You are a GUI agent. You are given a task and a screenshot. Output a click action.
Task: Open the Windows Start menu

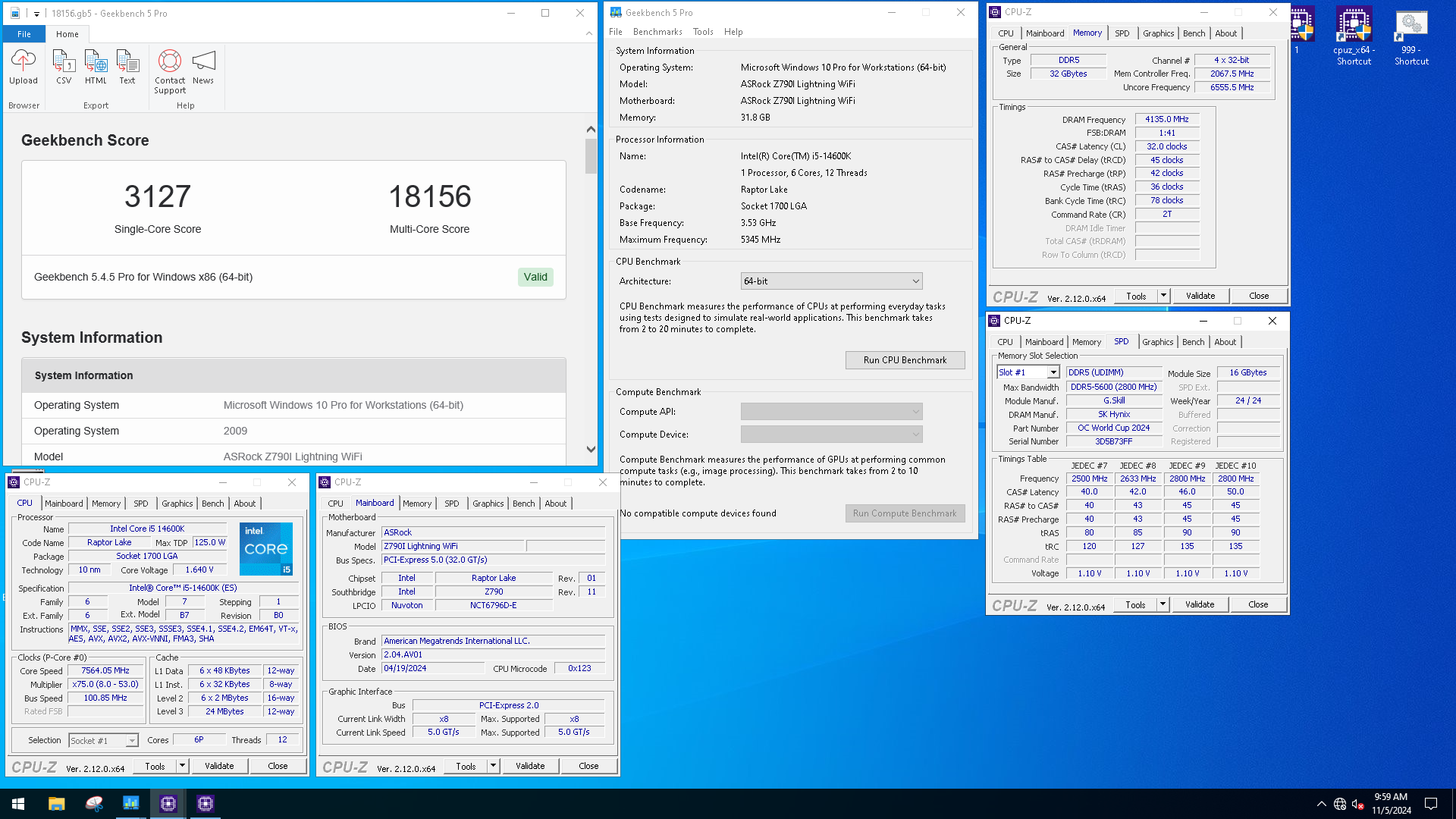point(18,804)
